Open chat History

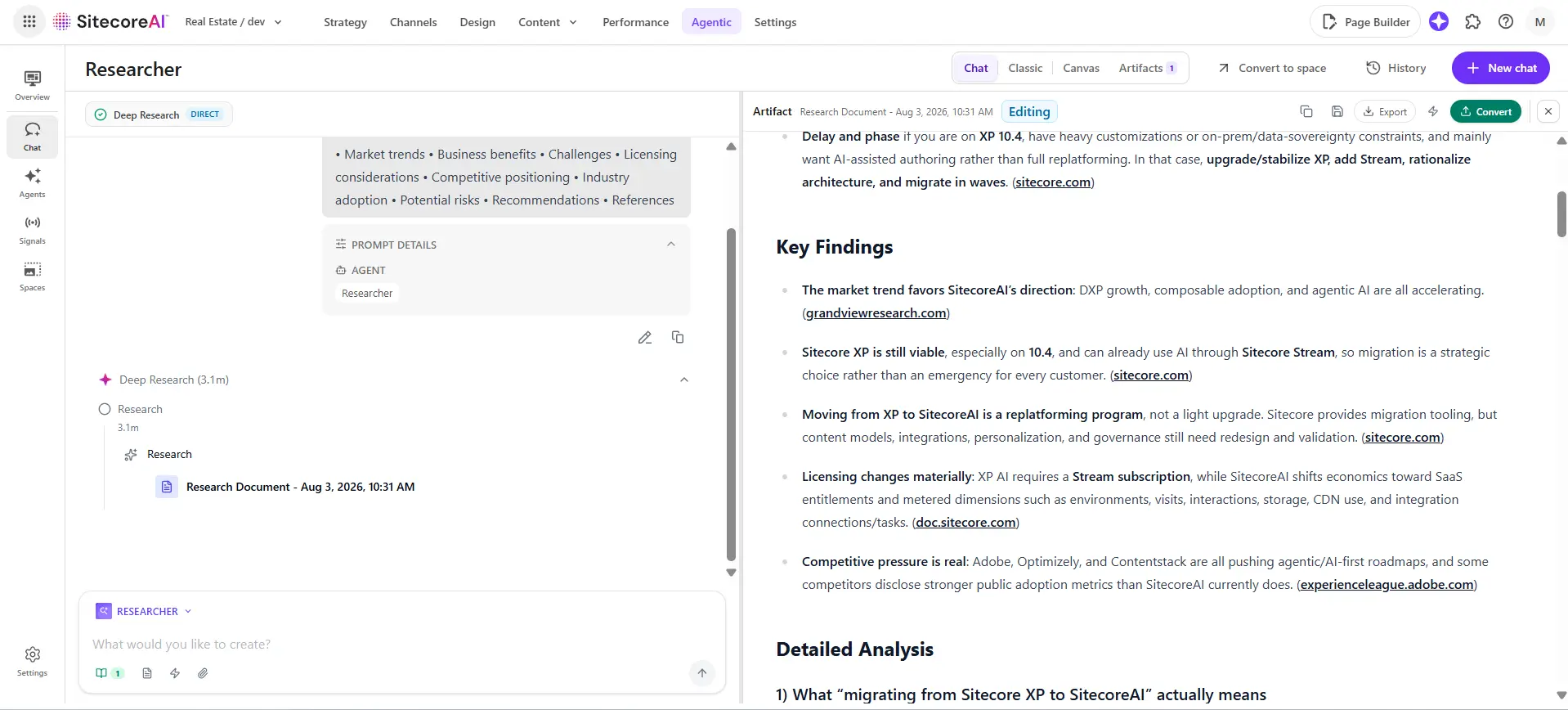point(1396,68)
